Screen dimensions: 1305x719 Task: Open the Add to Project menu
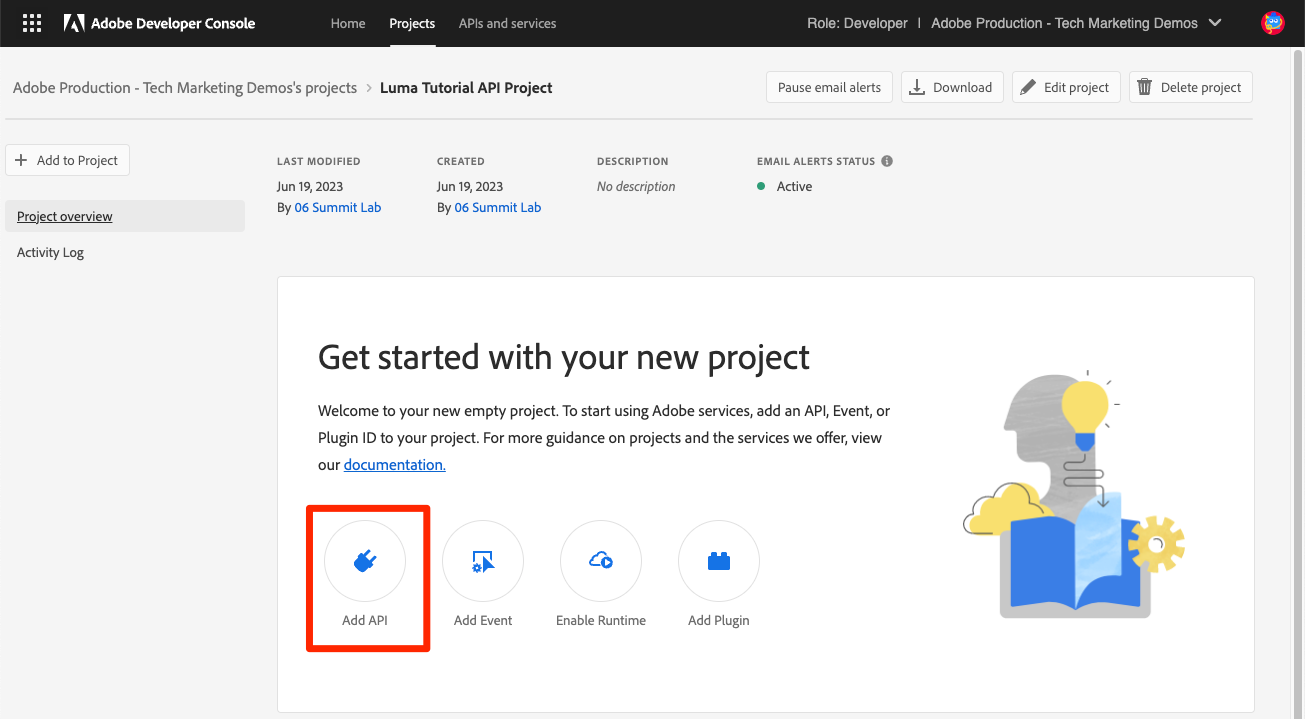pos(67,160)
